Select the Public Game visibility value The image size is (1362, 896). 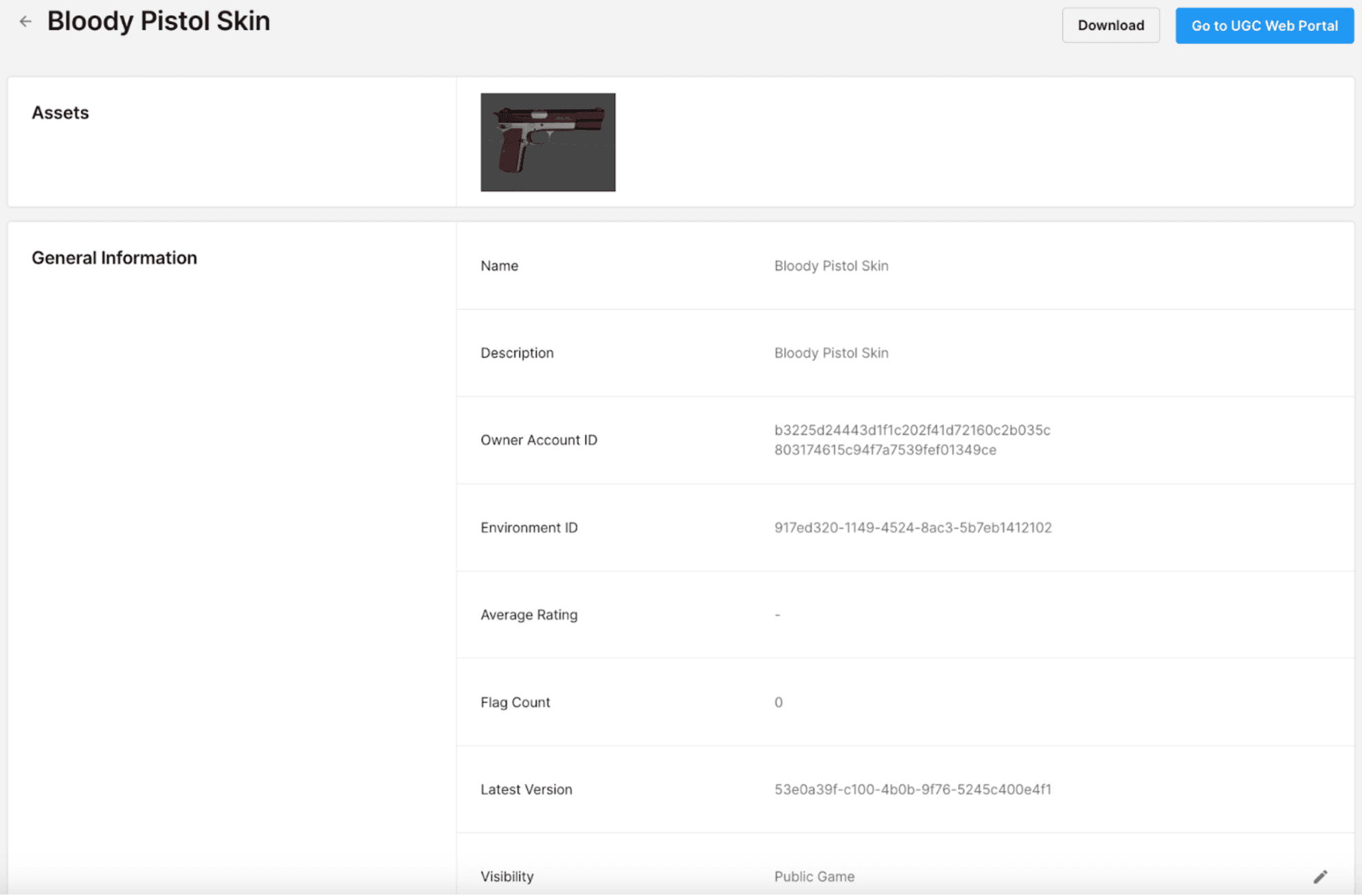click(814, 877)
